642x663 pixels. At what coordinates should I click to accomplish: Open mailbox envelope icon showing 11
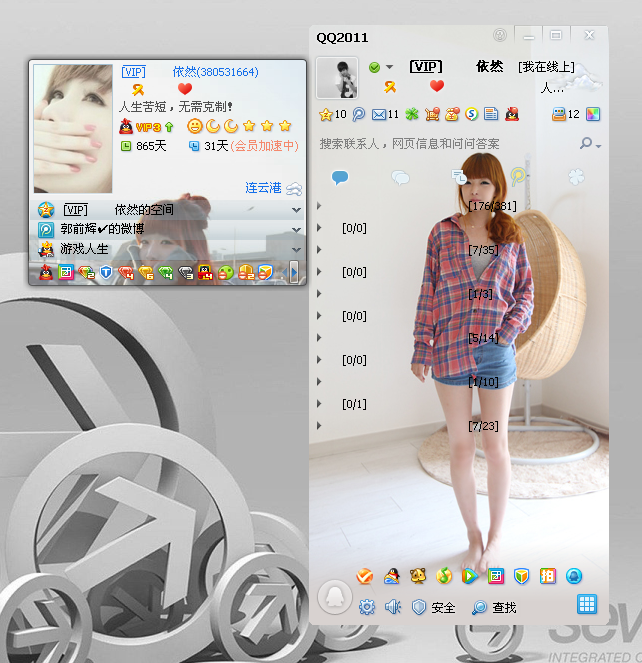click(385, 114)
